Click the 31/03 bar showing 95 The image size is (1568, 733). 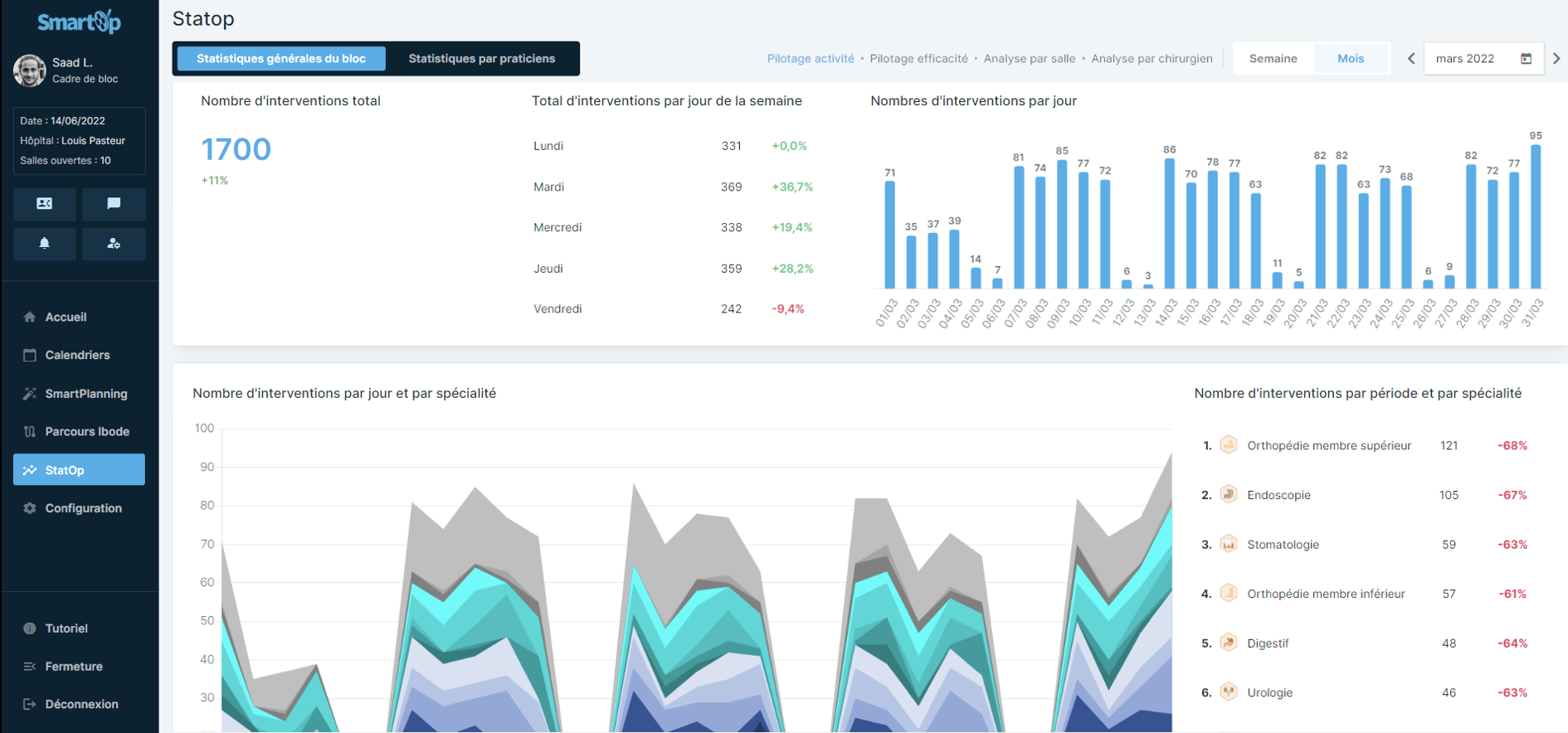(x=1536, y=217)
